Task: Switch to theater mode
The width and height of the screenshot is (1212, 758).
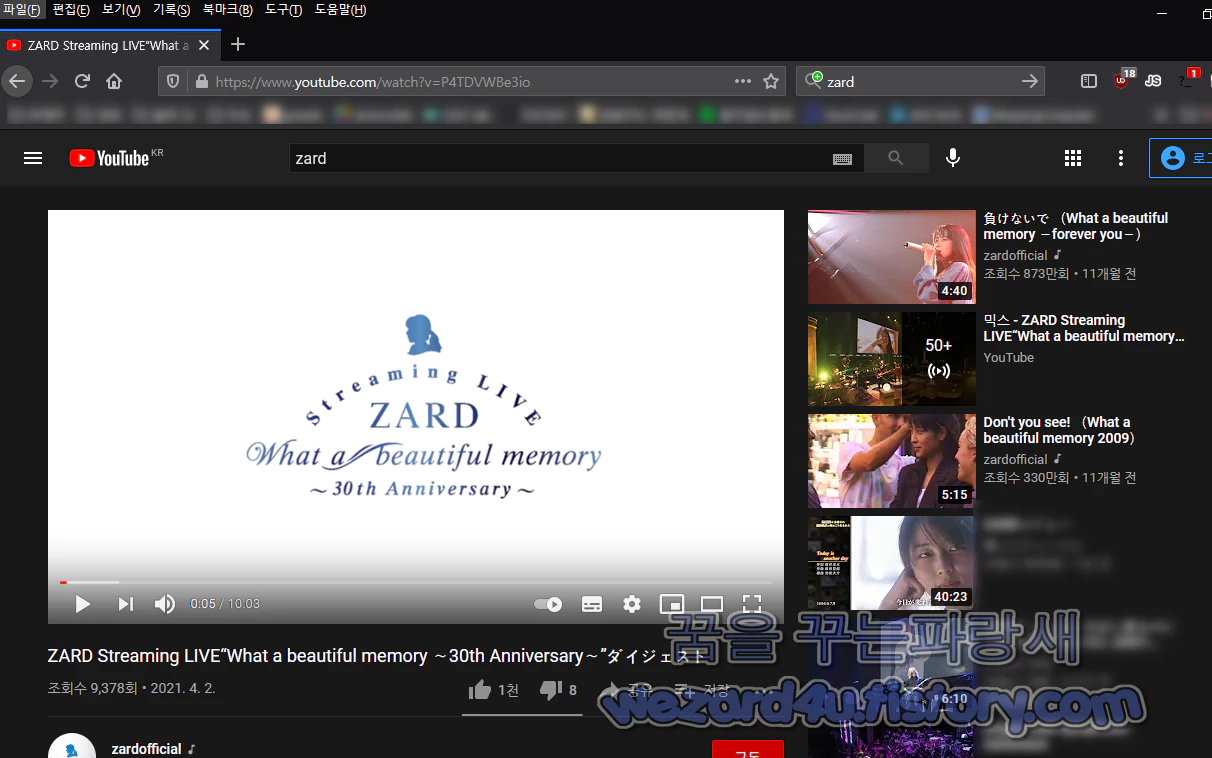Action: click(712, 604)
